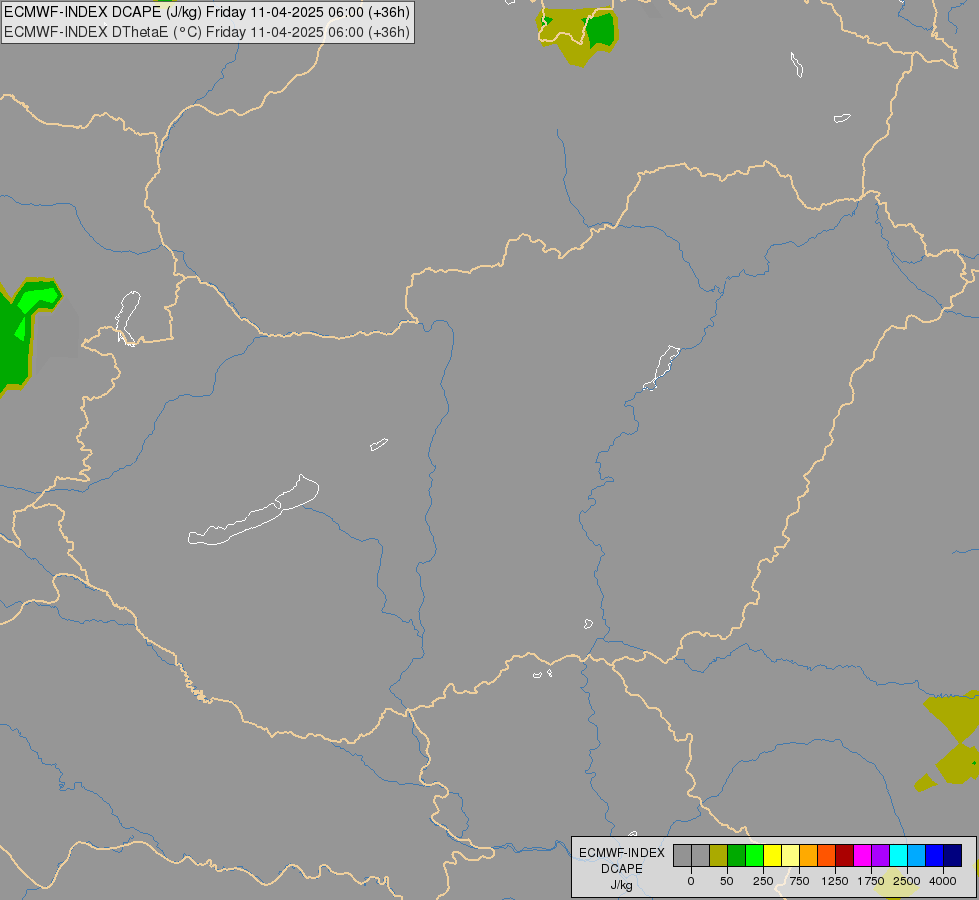Select the bright yellow legend swatch

click(772, 856)
